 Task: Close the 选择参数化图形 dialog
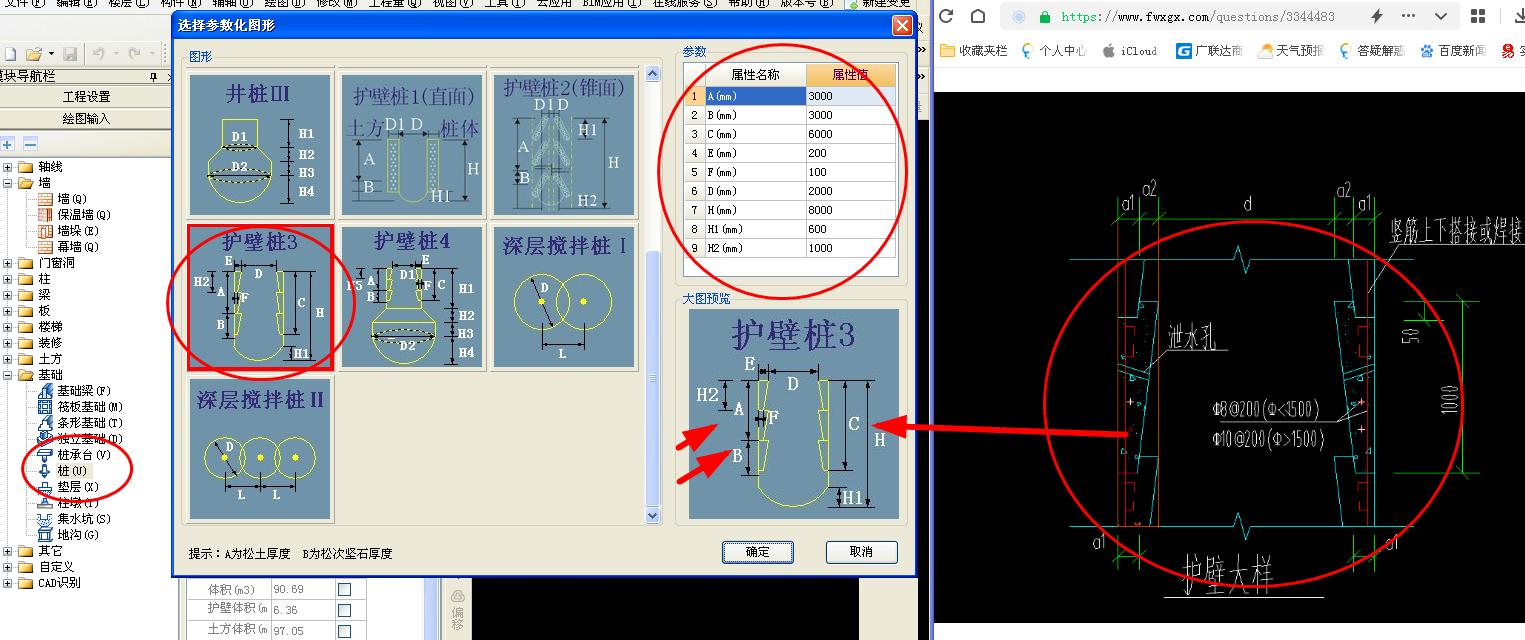click(902, 26)
